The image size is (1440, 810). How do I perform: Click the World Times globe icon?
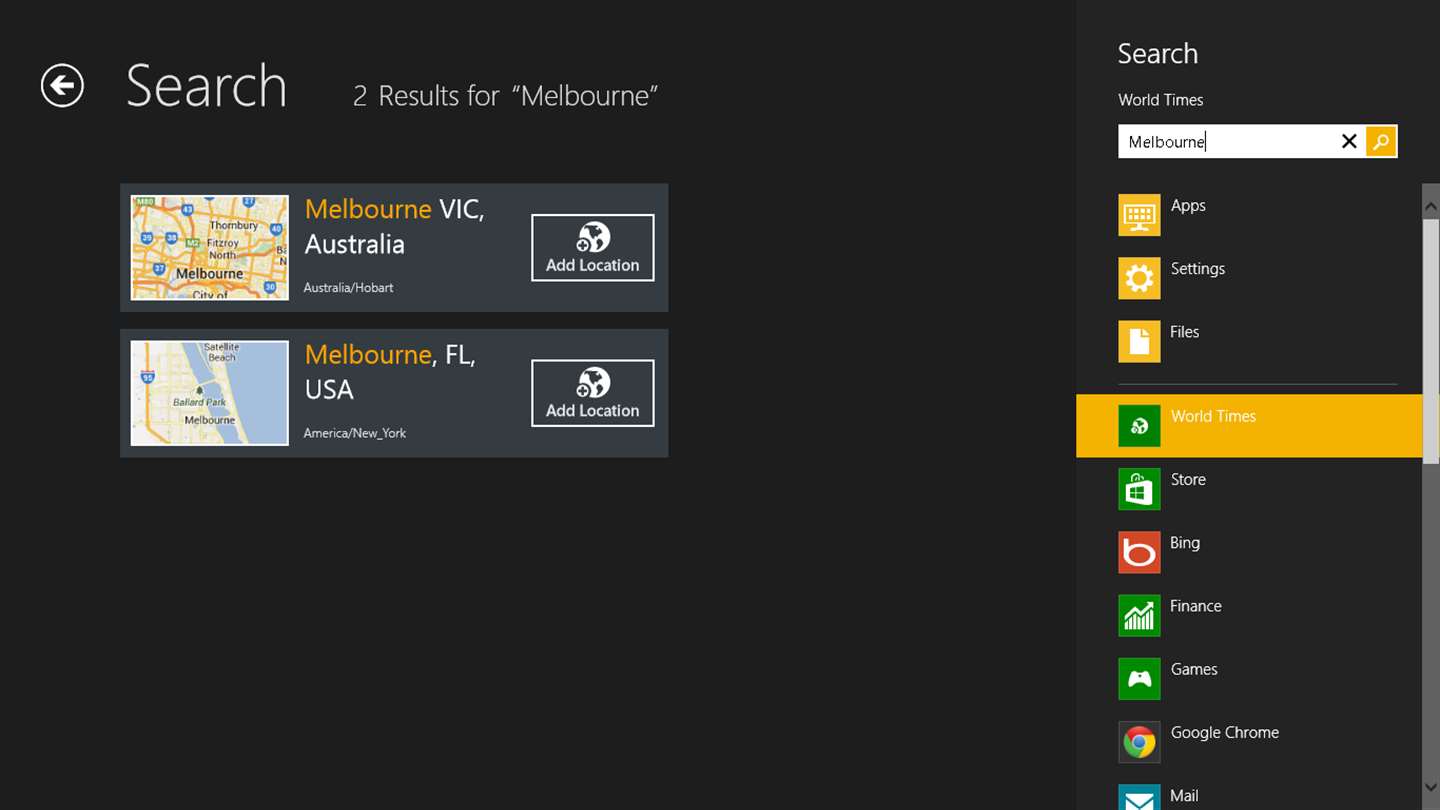coord(1139,426)
